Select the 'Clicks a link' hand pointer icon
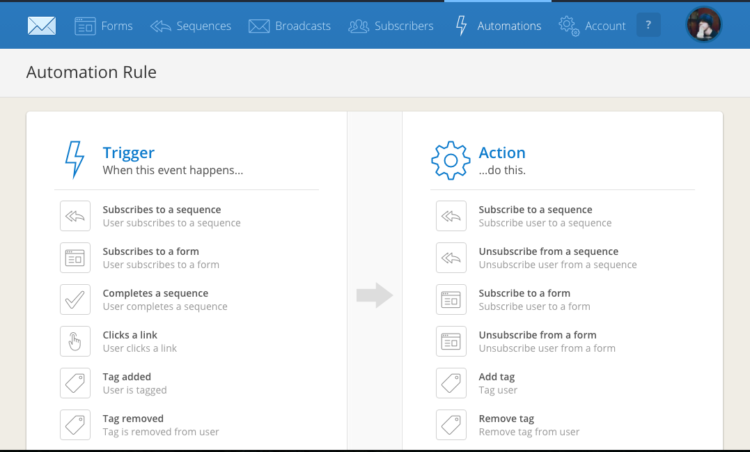The image size is (750, 452). click(75, 342)
